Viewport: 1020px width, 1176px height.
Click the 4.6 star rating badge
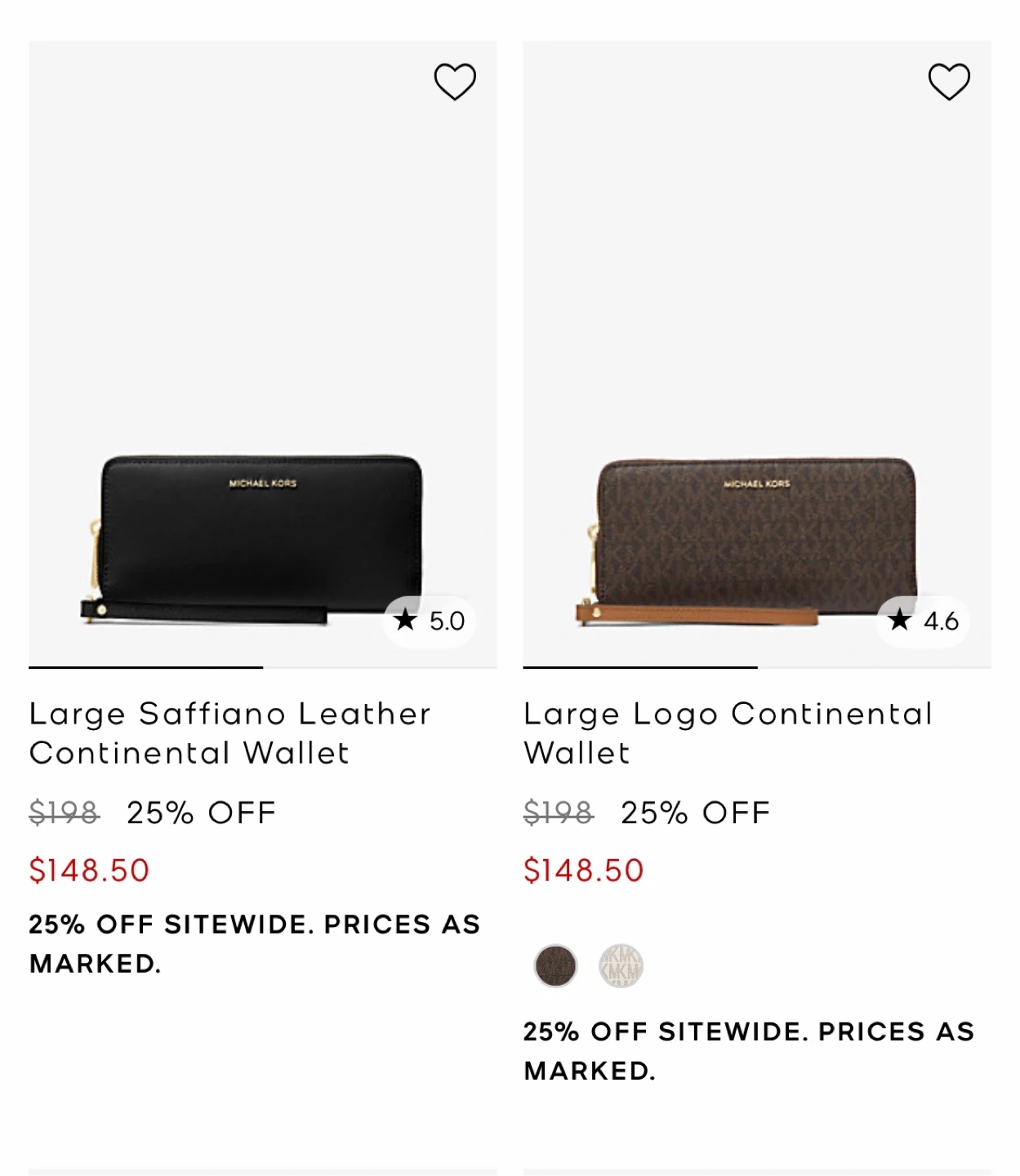tap(924, 621)
